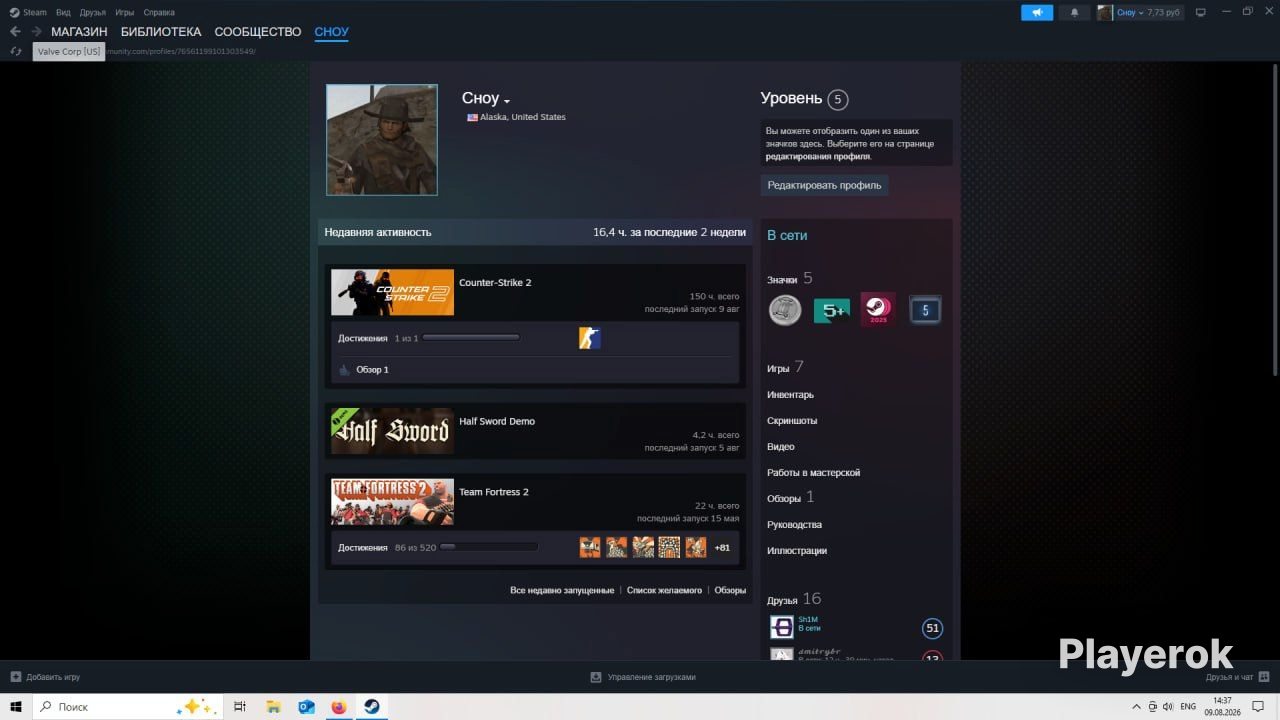
Task: Click the Team Fortress 2 achievements progress bar
Action: pyautogui.click(x=489, y=547)
